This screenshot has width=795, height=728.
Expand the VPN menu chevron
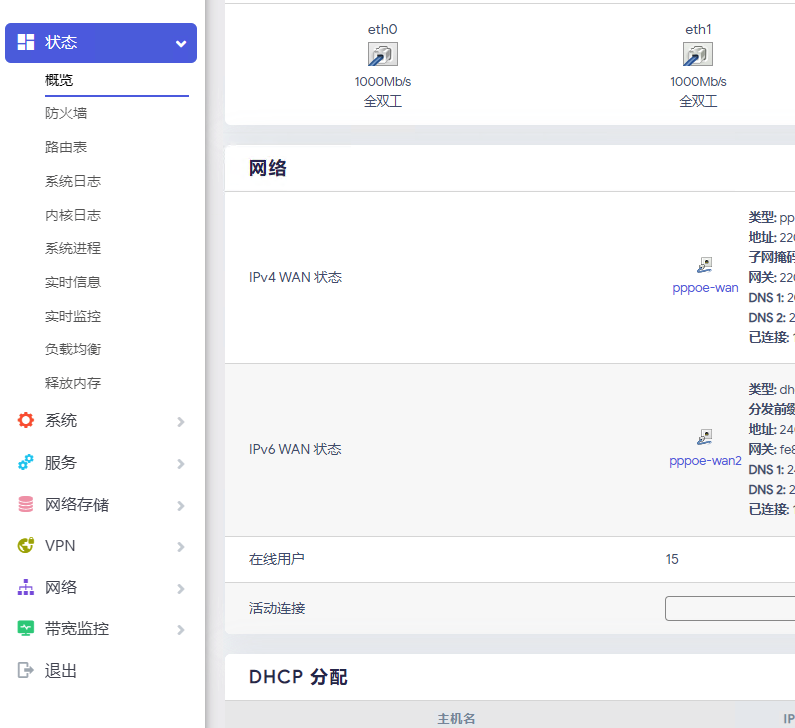180,547
